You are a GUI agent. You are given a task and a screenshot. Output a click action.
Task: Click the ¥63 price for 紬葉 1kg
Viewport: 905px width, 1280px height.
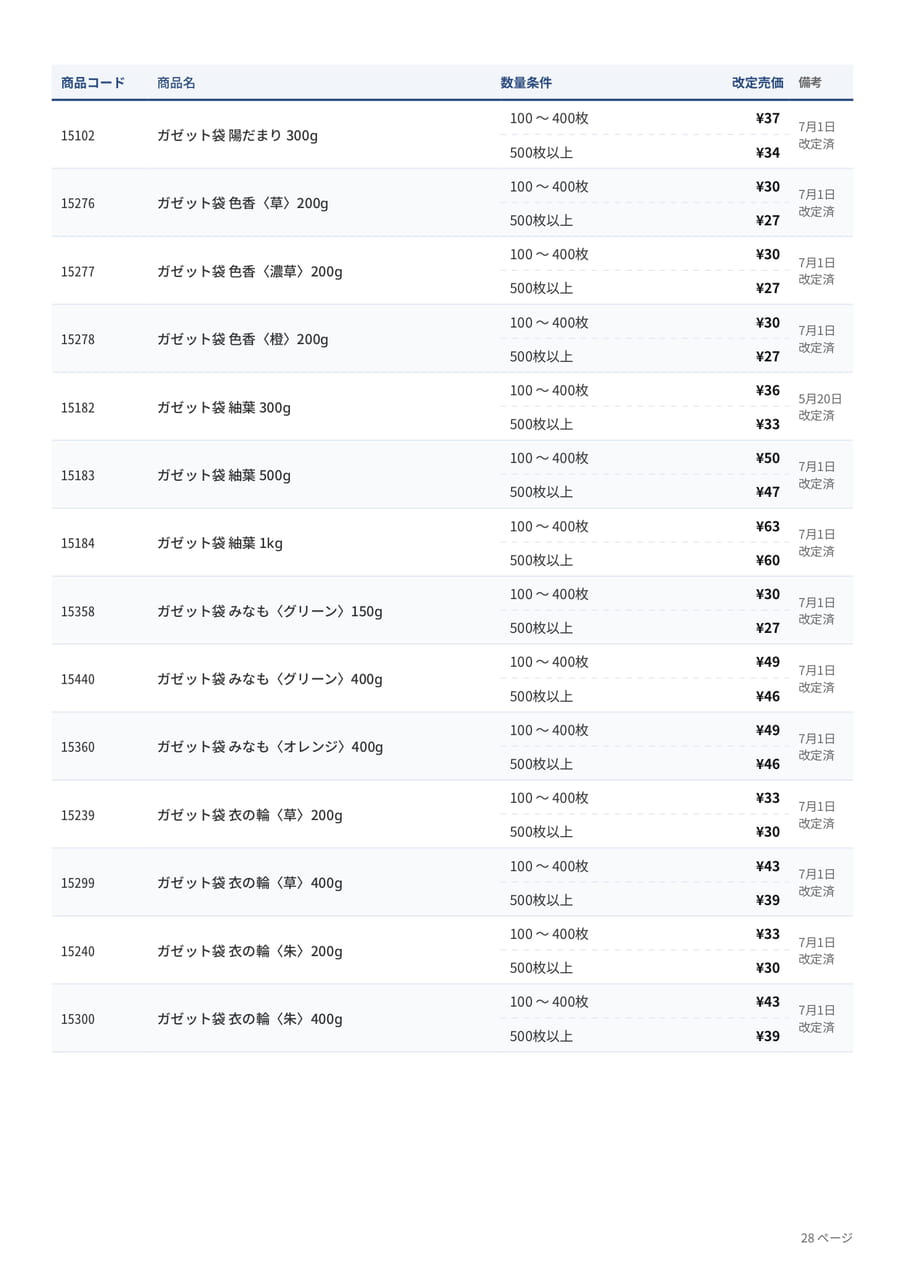(768, 526)
